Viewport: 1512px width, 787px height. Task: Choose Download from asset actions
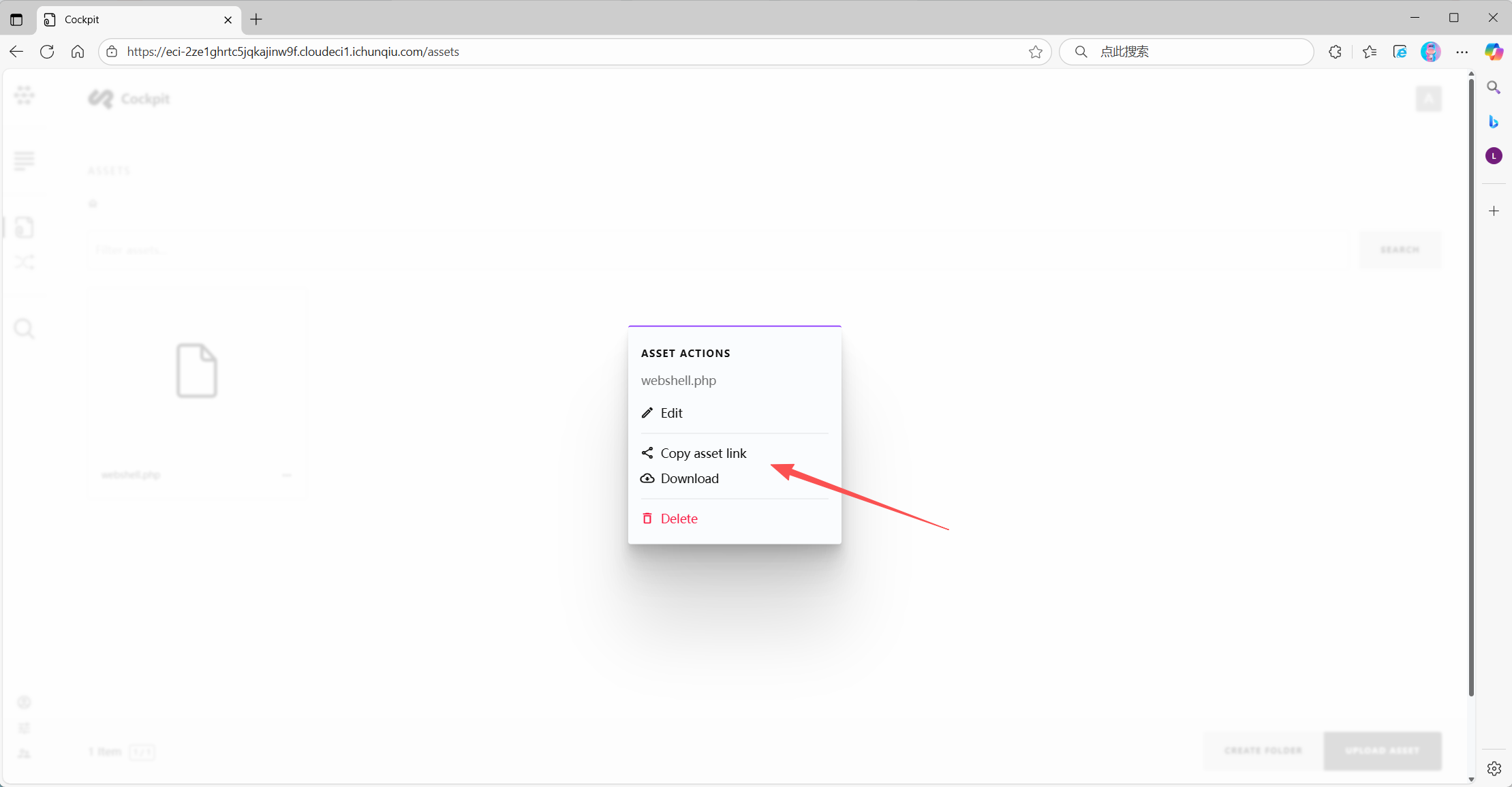(x=689, y=478)
